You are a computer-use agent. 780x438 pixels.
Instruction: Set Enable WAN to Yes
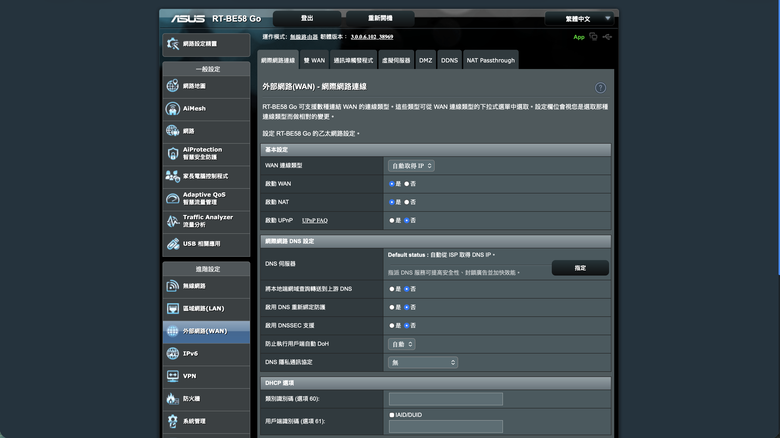coord(391,184)
